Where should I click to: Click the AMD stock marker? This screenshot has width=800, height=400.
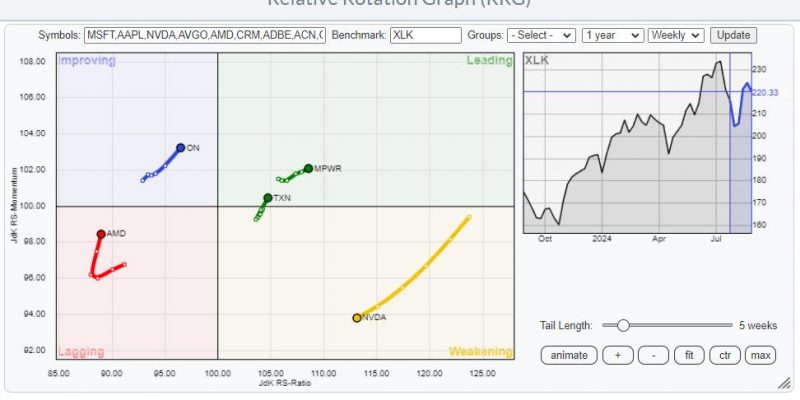101,234
